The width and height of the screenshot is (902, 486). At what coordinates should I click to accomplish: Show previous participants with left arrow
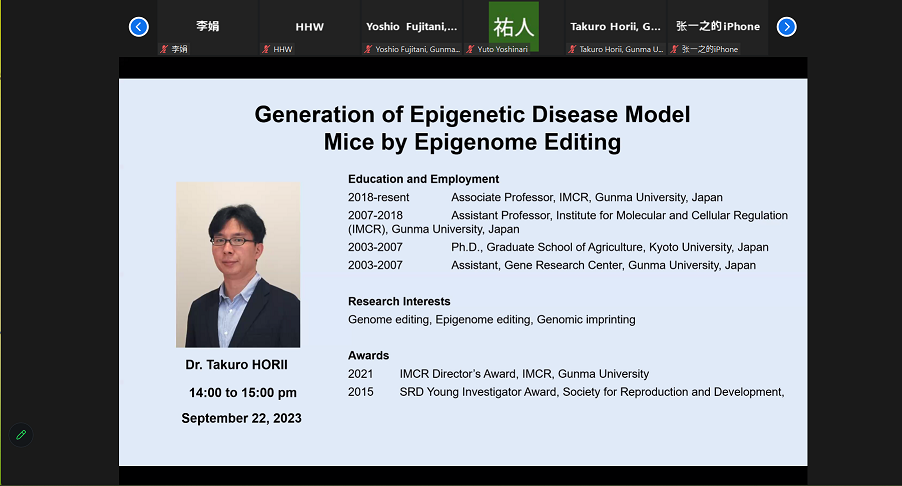coord(139,26)
